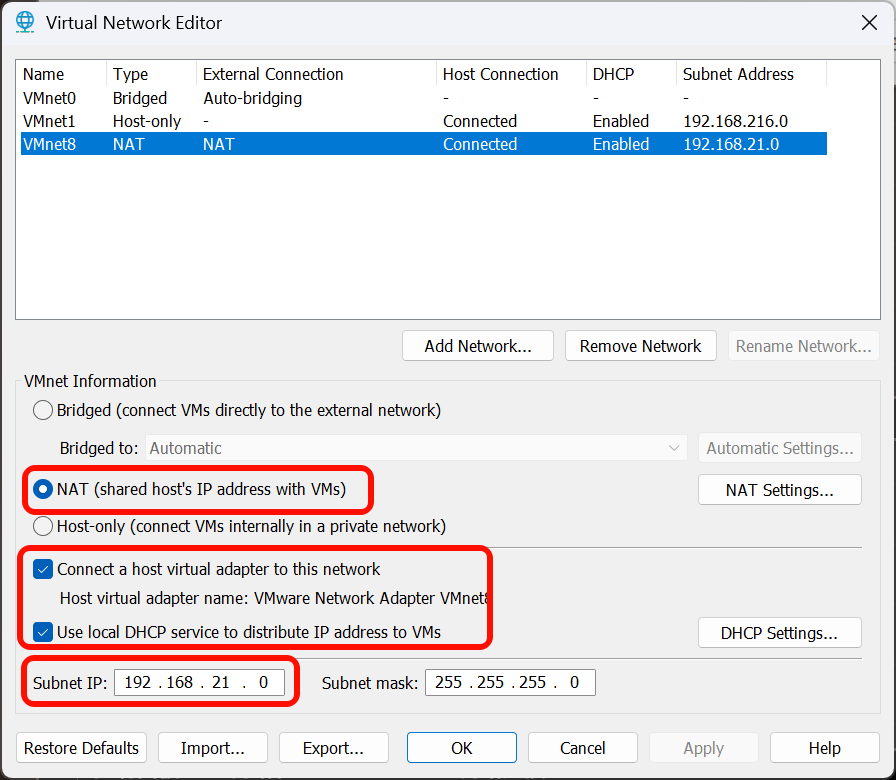896x780 pixels.
Task: Open Help for the editor
Action: point(825,747)
